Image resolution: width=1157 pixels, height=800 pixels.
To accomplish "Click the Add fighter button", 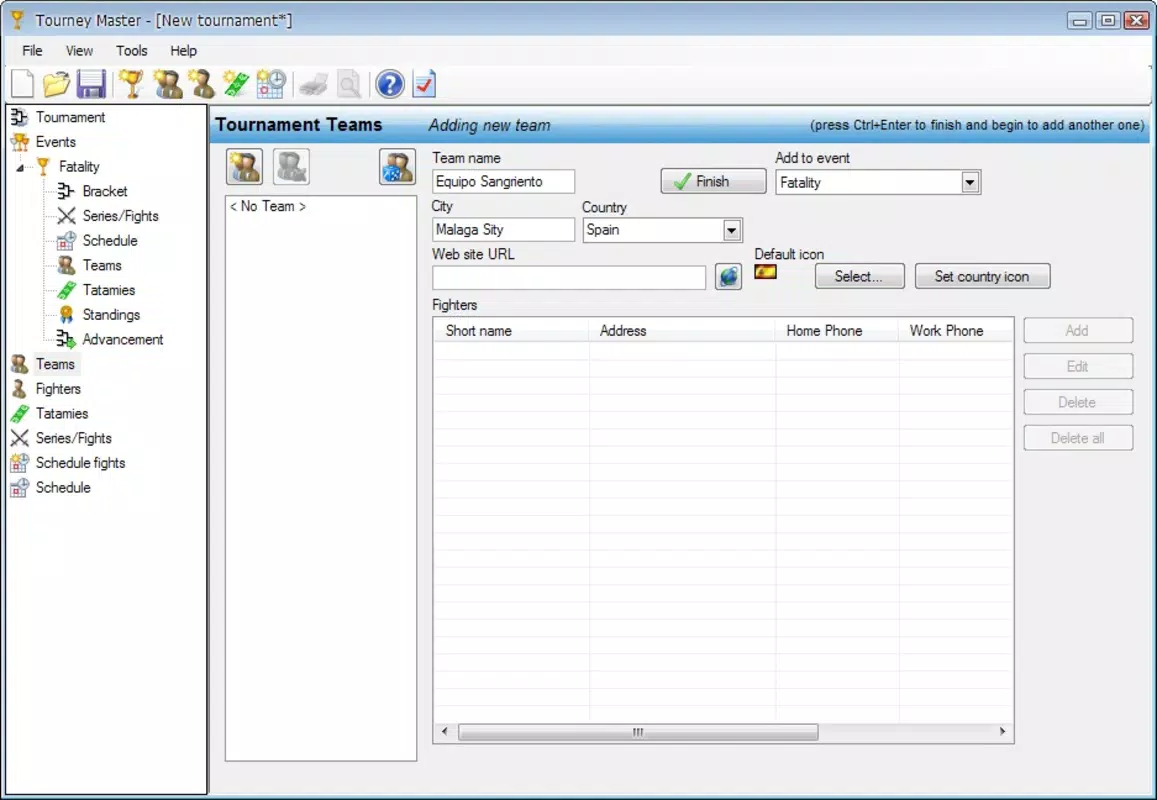I will point(1078,331).
